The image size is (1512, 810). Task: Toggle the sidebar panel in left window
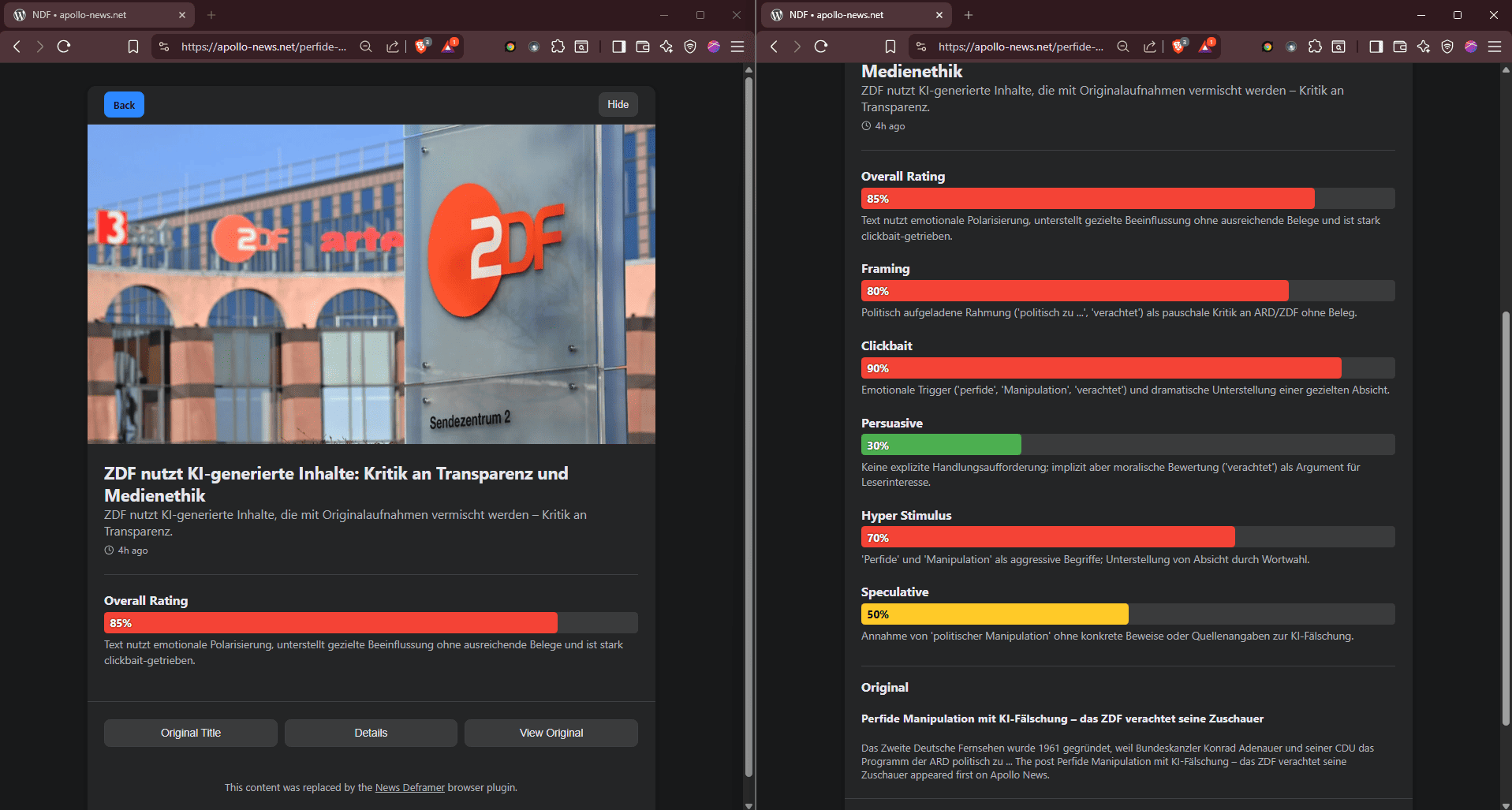619,47
